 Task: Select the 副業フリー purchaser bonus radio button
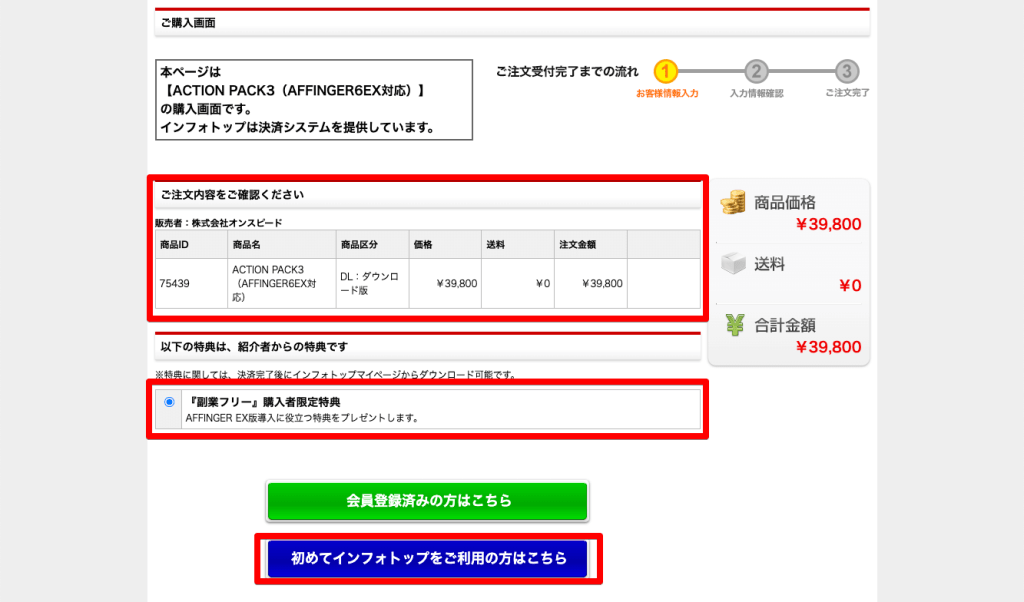coord(169,402)
